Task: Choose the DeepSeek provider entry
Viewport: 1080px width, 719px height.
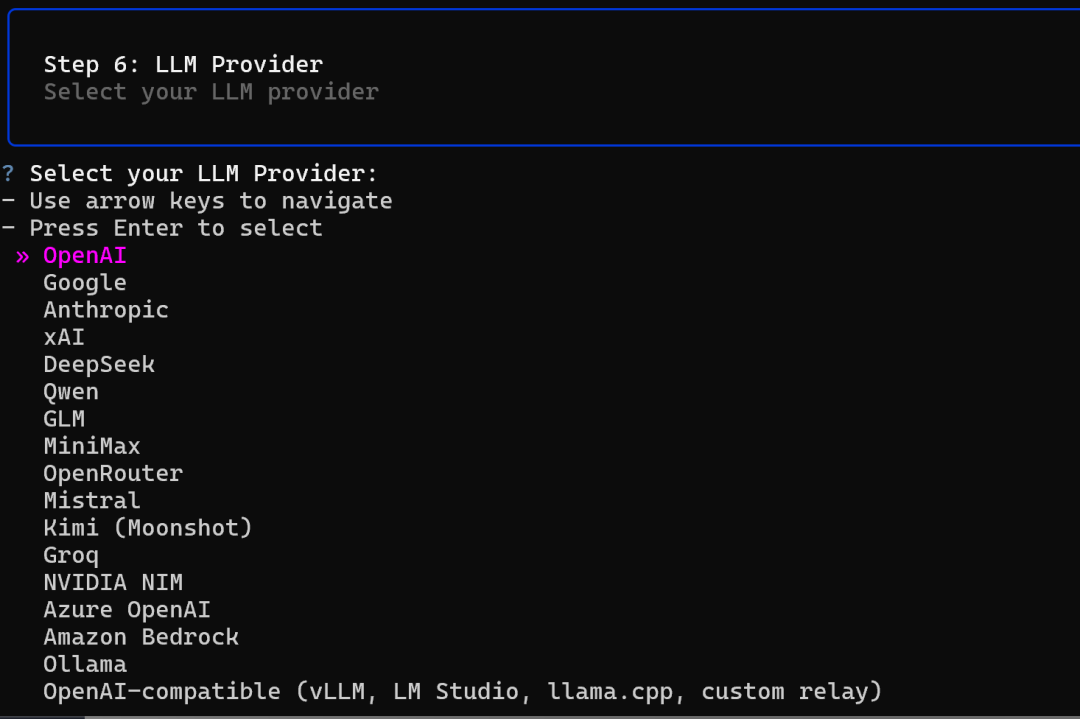Action: 99,364
